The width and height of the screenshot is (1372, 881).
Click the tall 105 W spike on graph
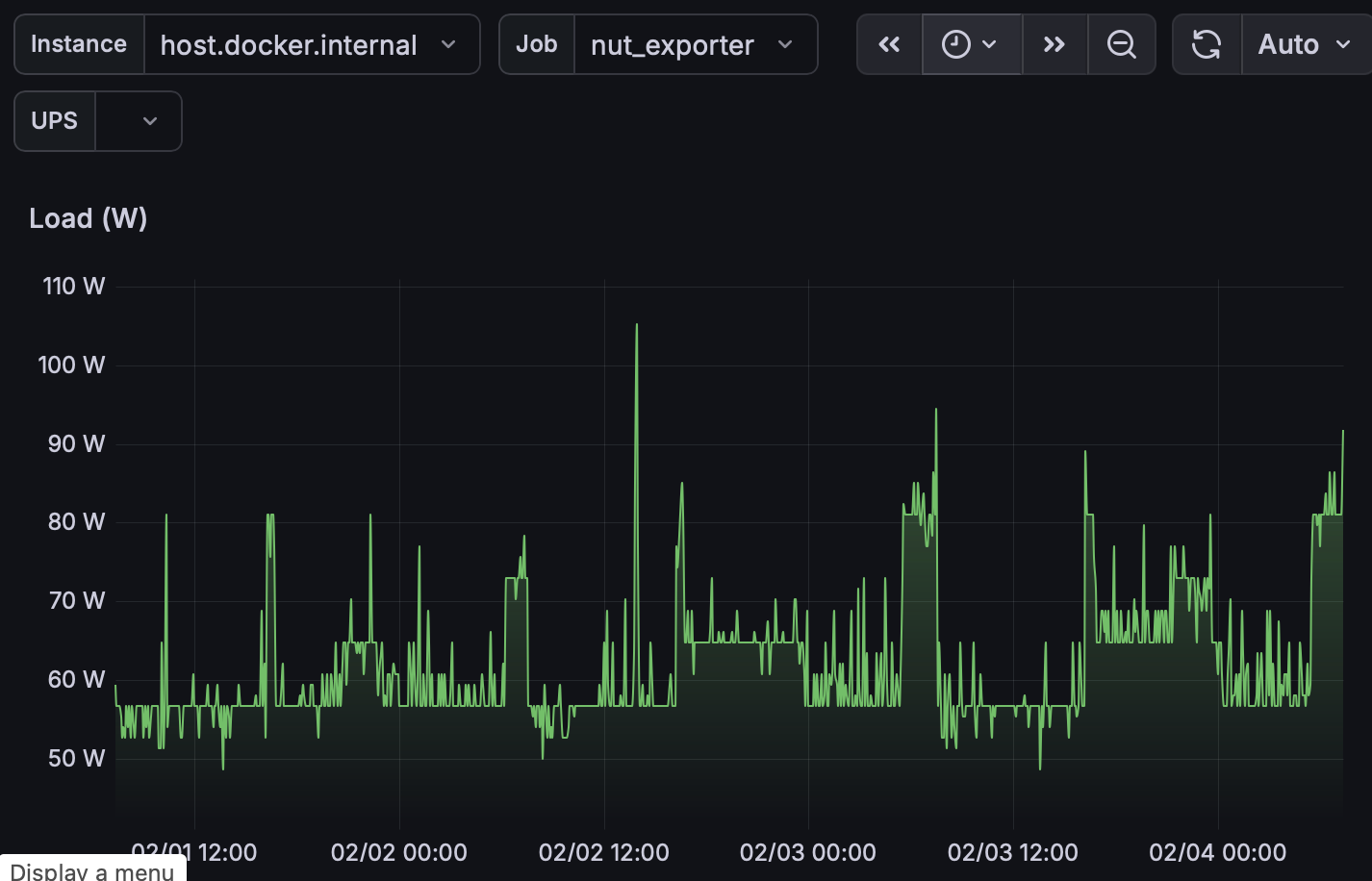pos(636,327)
